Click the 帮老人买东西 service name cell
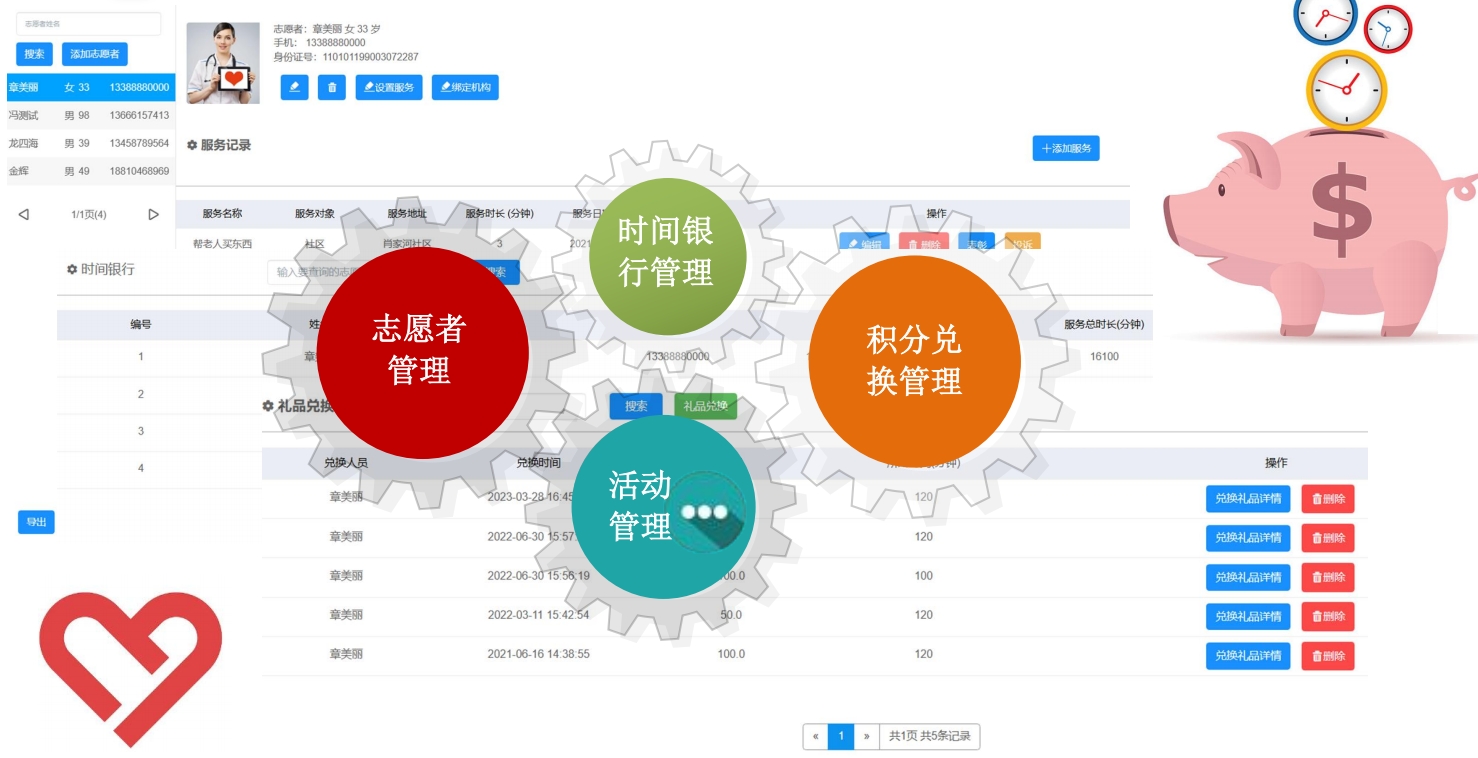 [222, 243]
